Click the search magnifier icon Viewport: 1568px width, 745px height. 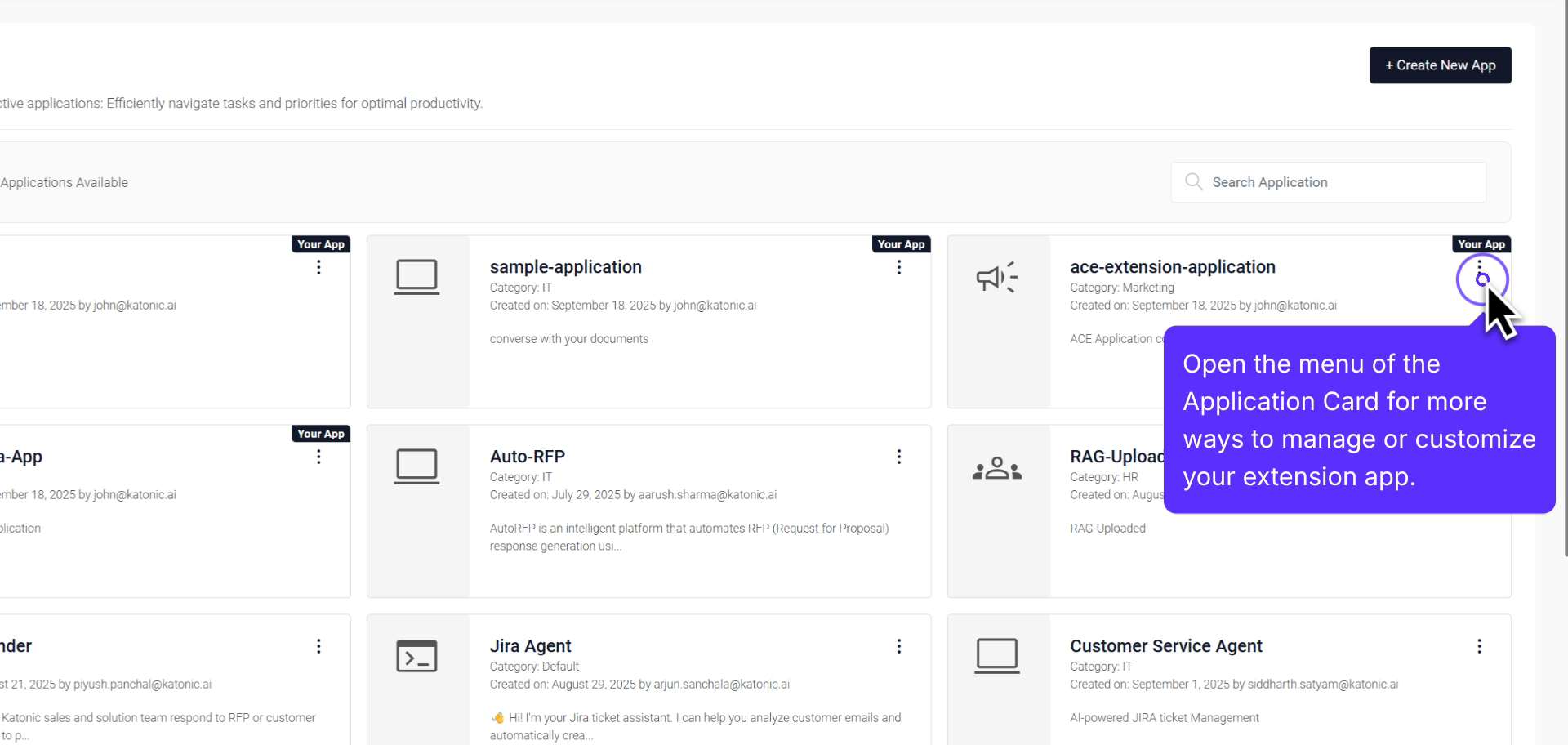point(1193,181)
